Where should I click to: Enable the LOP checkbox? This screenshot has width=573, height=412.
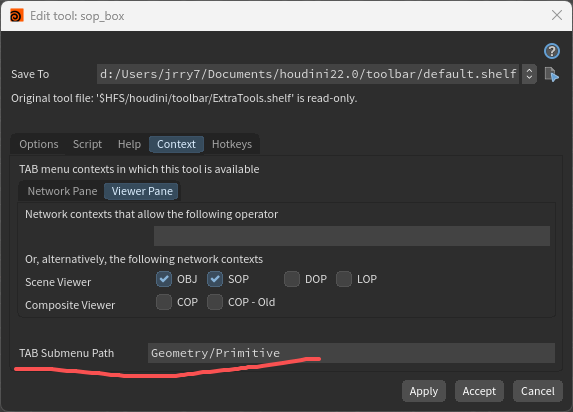point(344,279)
